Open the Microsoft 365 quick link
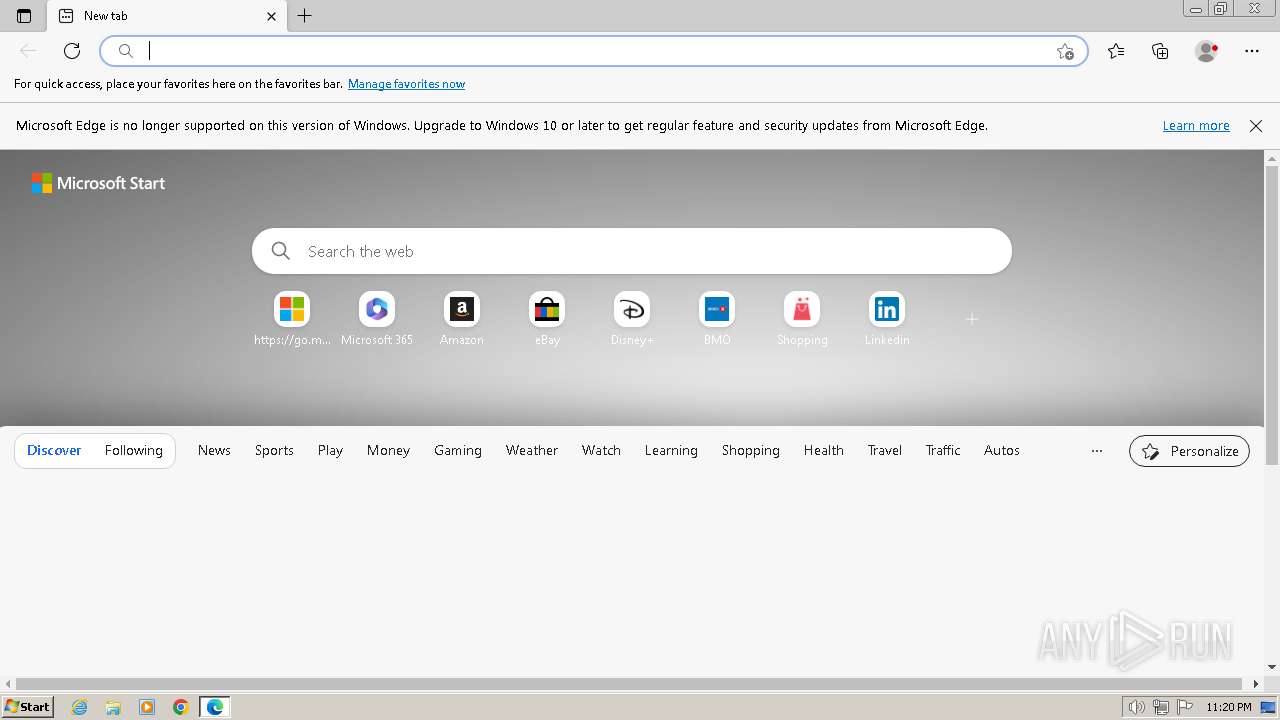The height and width of the screenshot is (720, 1280). point(377,319)
